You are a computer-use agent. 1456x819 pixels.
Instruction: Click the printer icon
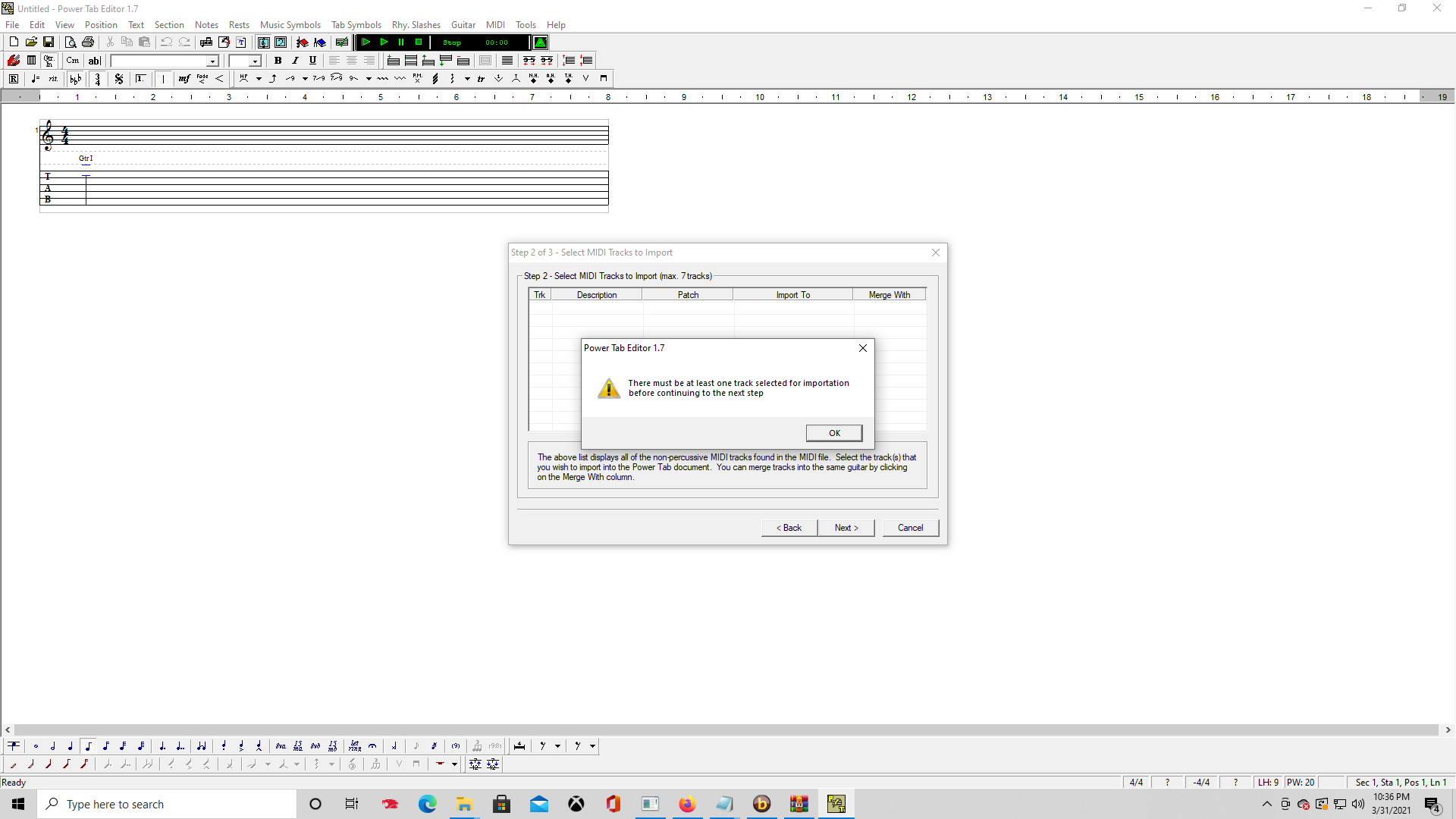coord(88,42)
